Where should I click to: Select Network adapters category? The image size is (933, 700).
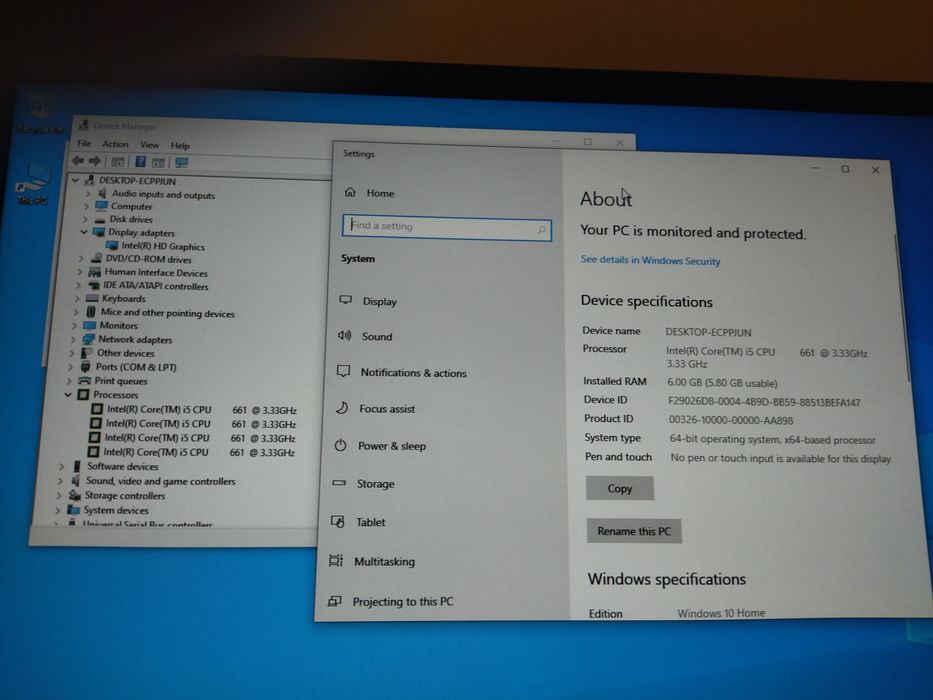[x=135, y=339]
